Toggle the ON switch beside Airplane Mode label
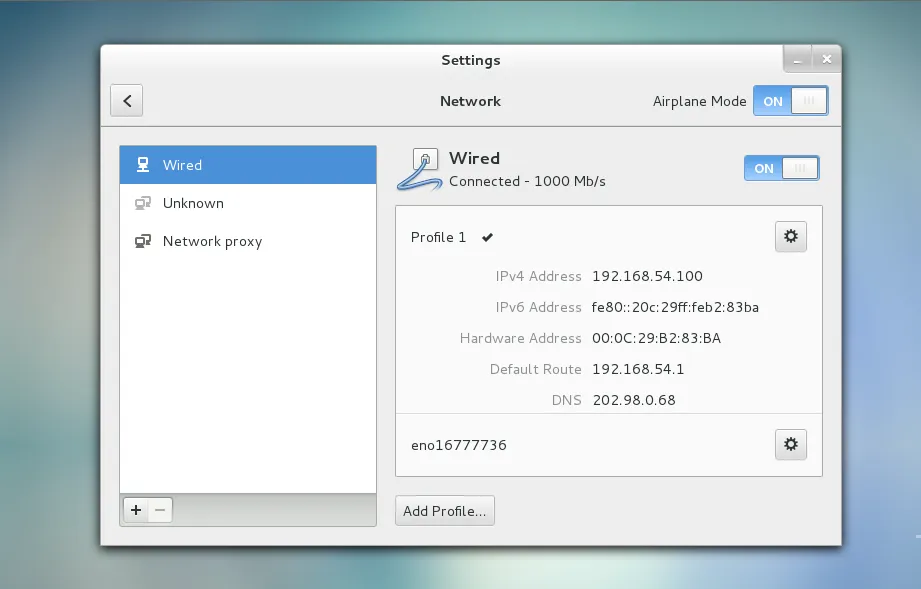The height and width of the screenshot is (589, 921). click(x=790, y=101)
